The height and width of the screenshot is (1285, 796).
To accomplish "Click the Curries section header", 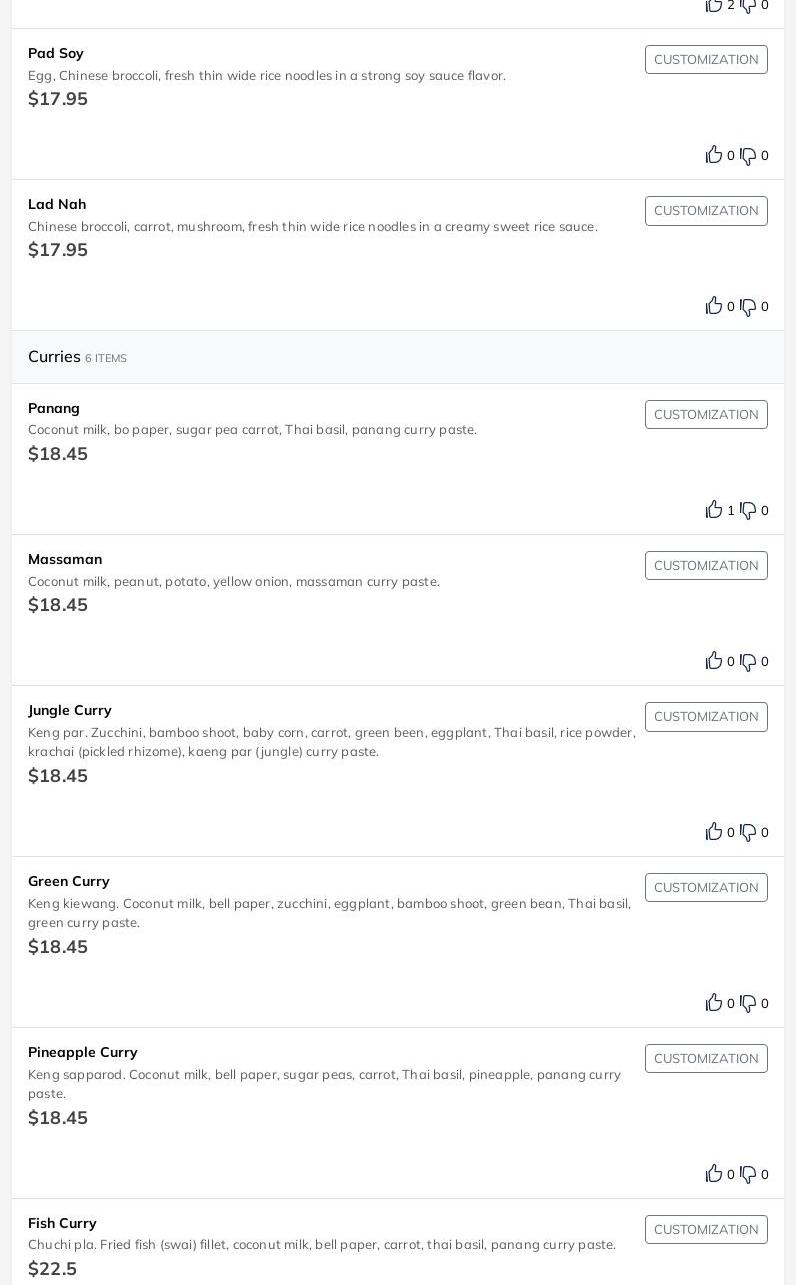I will click(55, 357).
